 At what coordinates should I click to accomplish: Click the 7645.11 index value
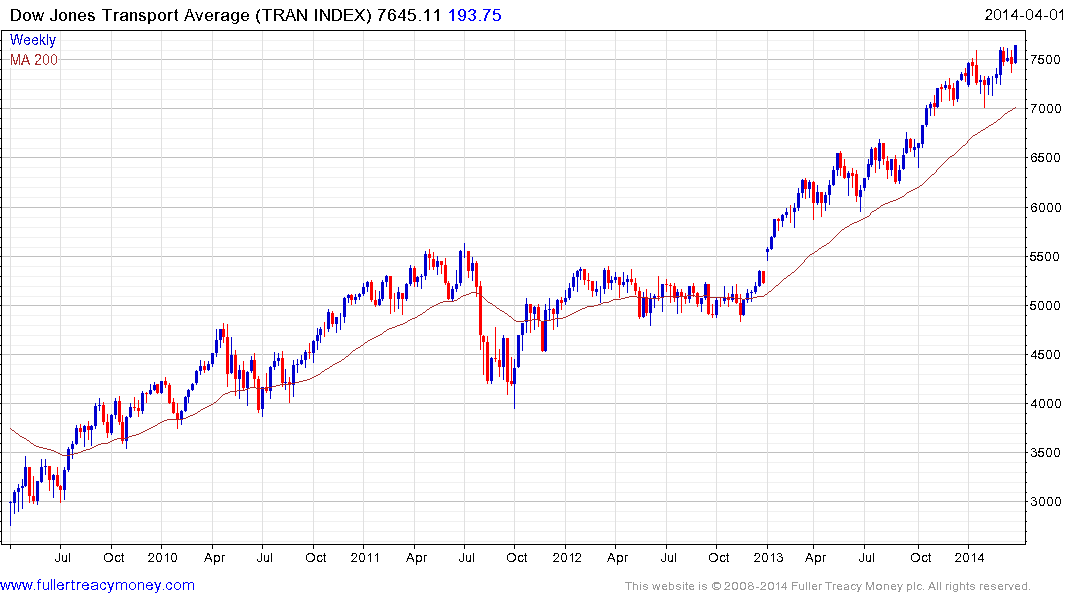(409, 15)
